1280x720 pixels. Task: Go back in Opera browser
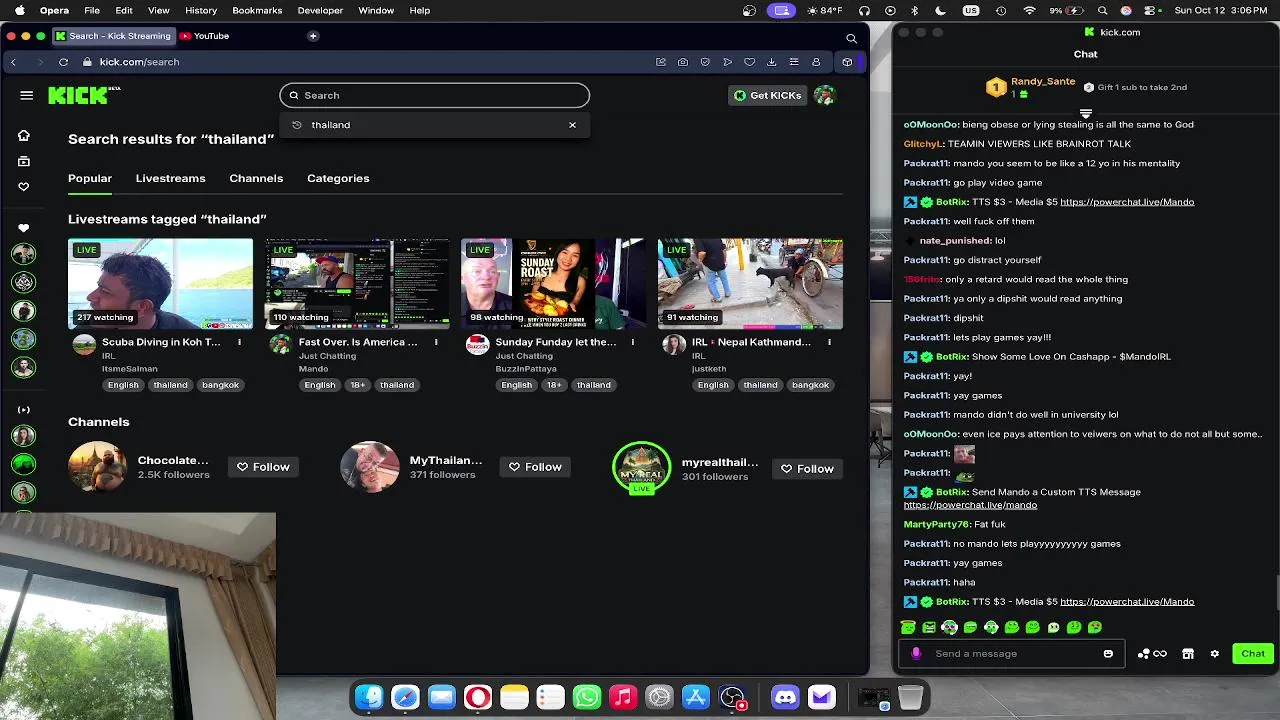[13, 62]
